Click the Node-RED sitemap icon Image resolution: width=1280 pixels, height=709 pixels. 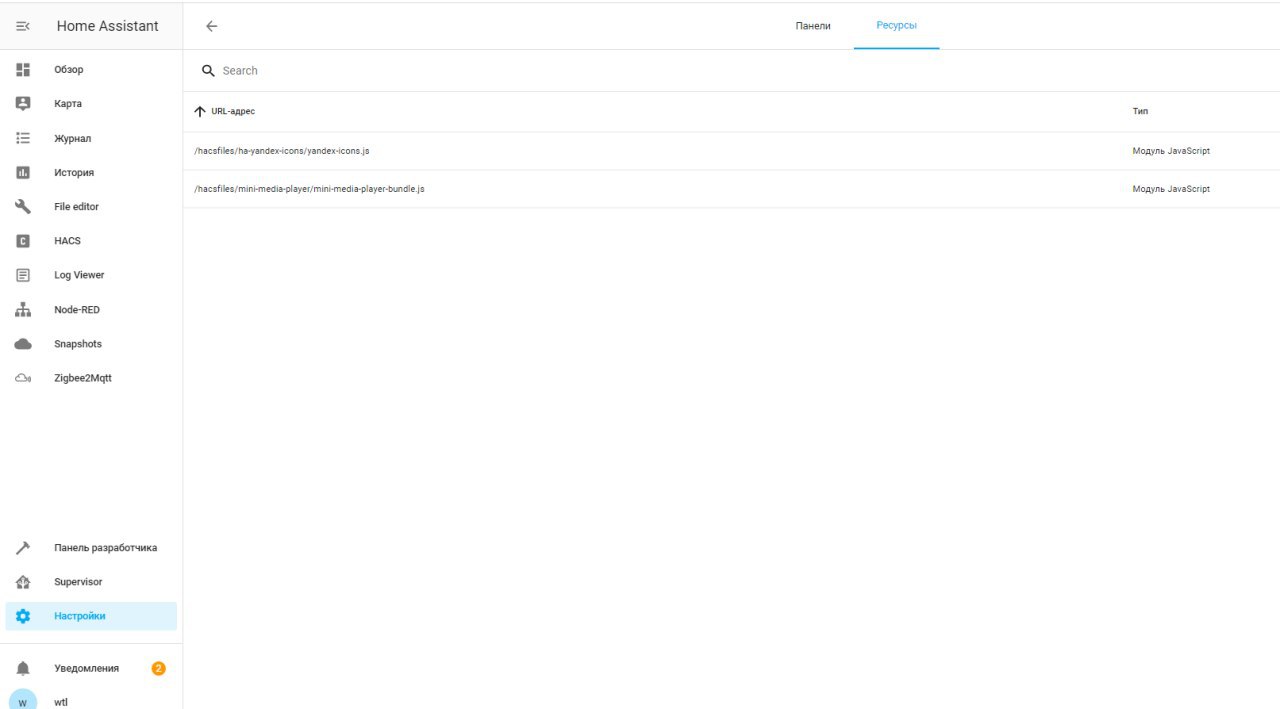(23, 309)
